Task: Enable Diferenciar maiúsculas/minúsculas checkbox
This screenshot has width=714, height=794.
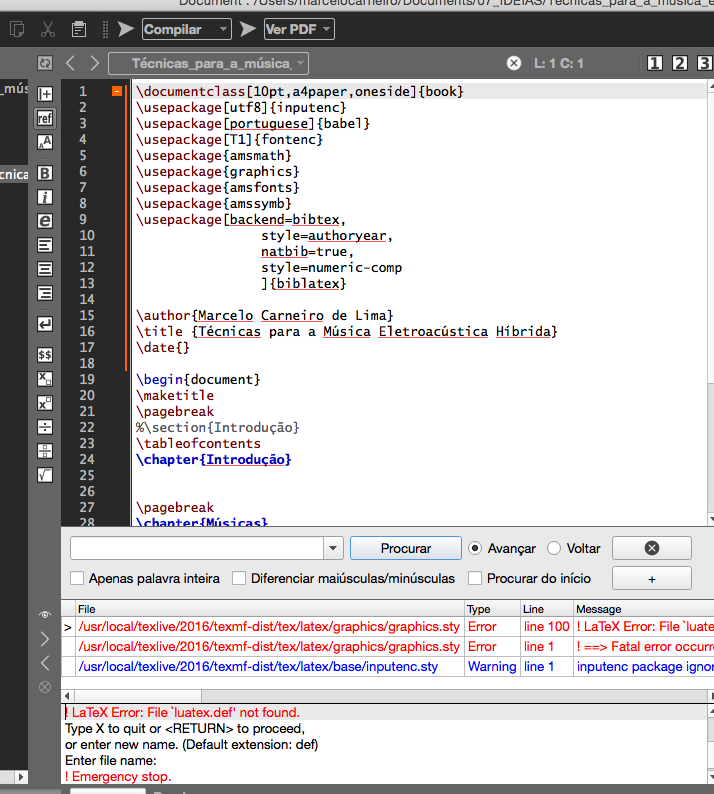Action: pyautogui.click(x=239, y=578)
